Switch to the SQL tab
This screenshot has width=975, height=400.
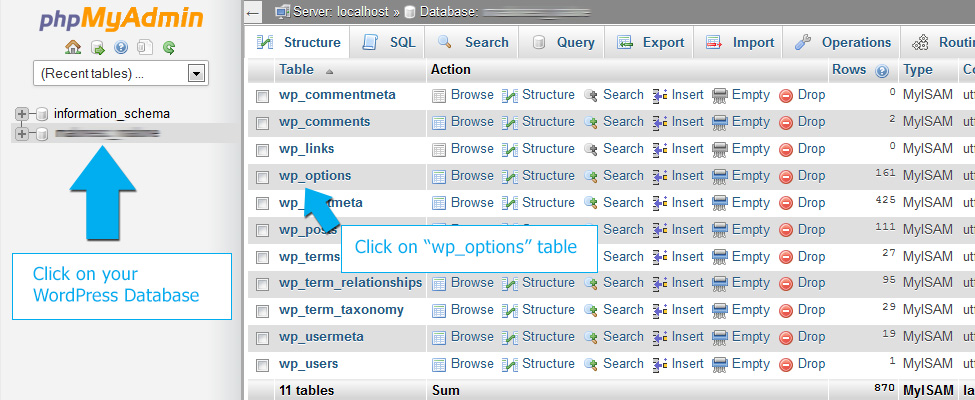389,42
